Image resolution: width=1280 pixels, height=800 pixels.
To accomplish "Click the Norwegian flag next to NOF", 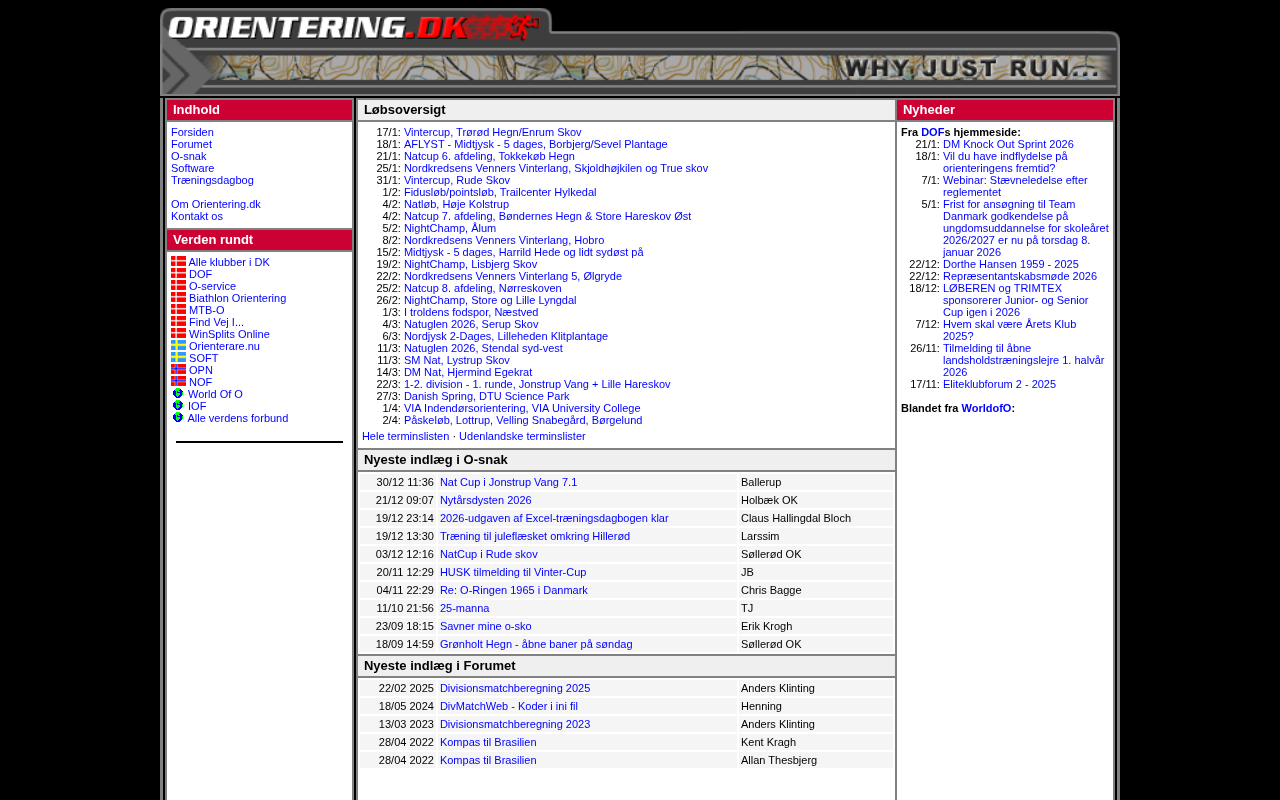I will [178, 382].
